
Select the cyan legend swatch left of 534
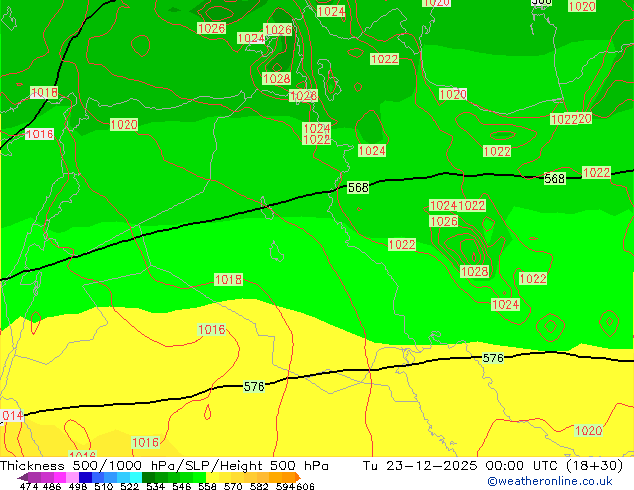136,477
